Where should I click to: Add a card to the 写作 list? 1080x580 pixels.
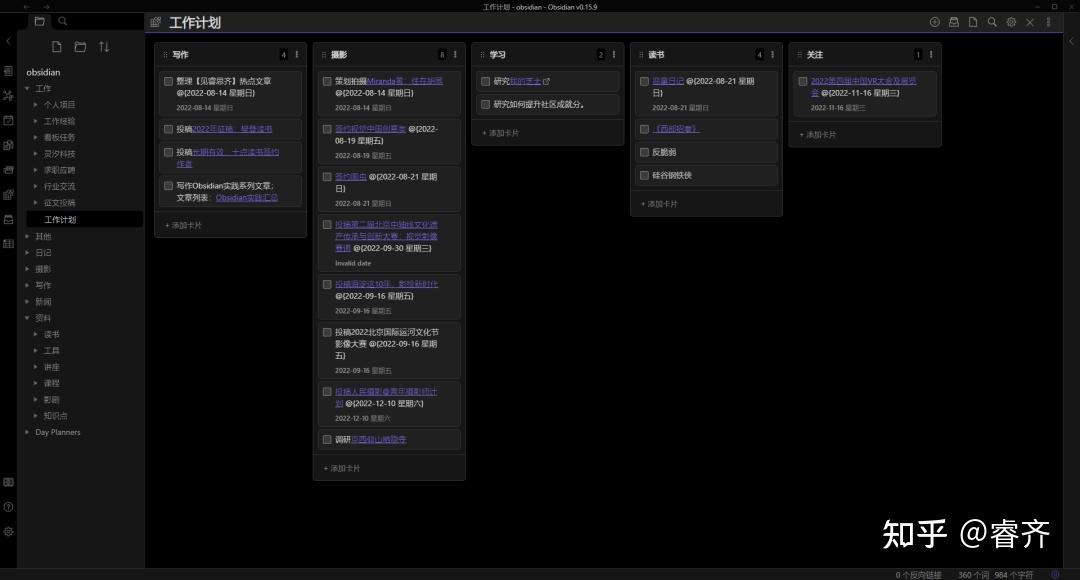pos(183,225)
